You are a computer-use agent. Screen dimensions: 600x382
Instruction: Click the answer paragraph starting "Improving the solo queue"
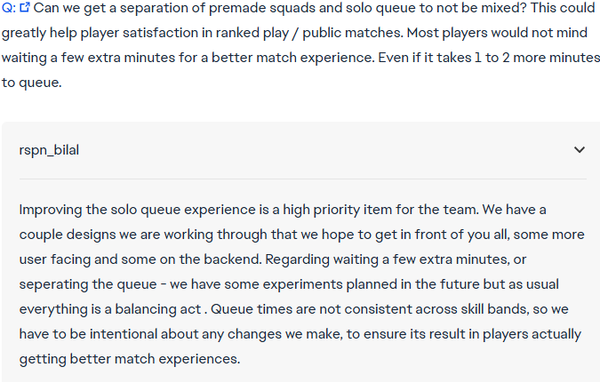pos(302,284)
